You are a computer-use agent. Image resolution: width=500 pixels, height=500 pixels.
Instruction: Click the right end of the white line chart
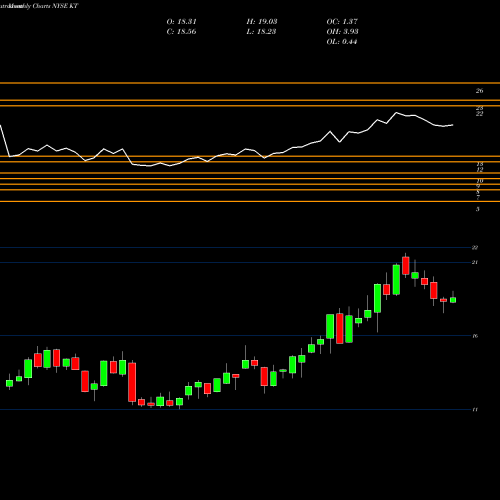[453, 125]
